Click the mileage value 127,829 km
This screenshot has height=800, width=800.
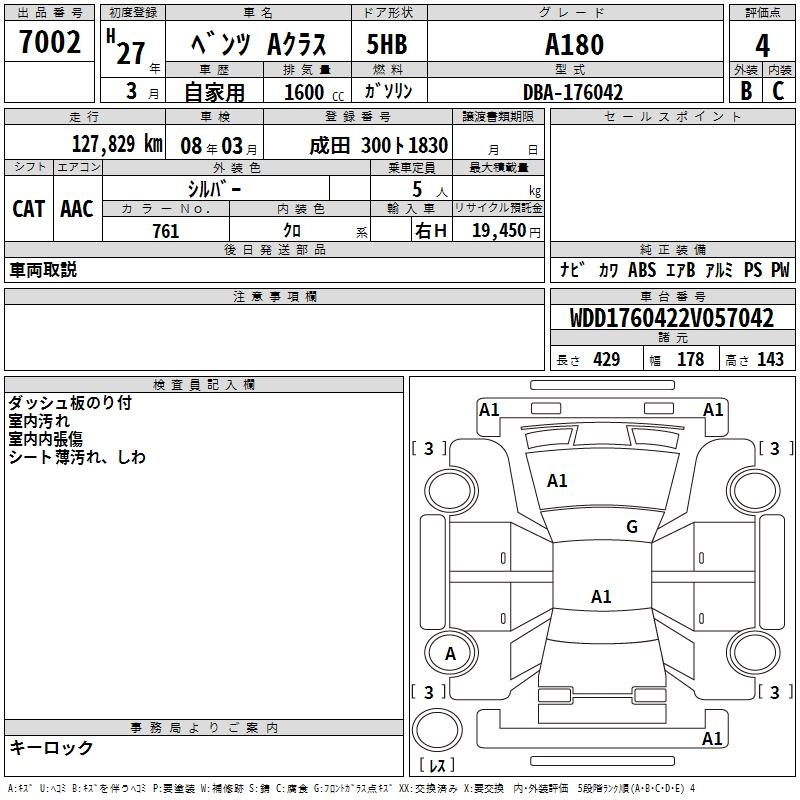[116, 144]
